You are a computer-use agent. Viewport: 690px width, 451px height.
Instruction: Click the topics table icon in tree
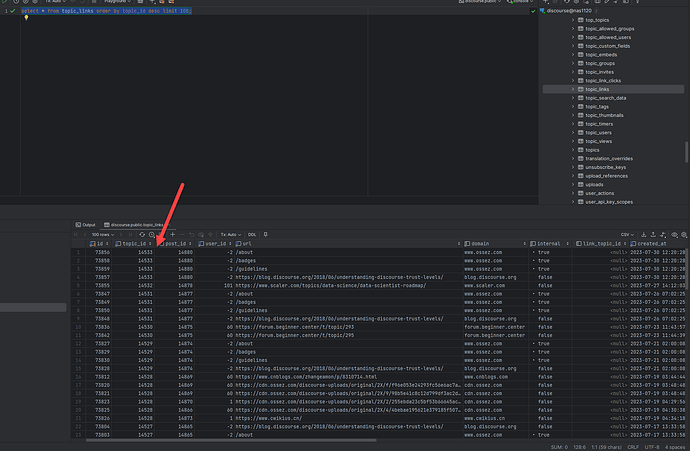coord(580,150)
